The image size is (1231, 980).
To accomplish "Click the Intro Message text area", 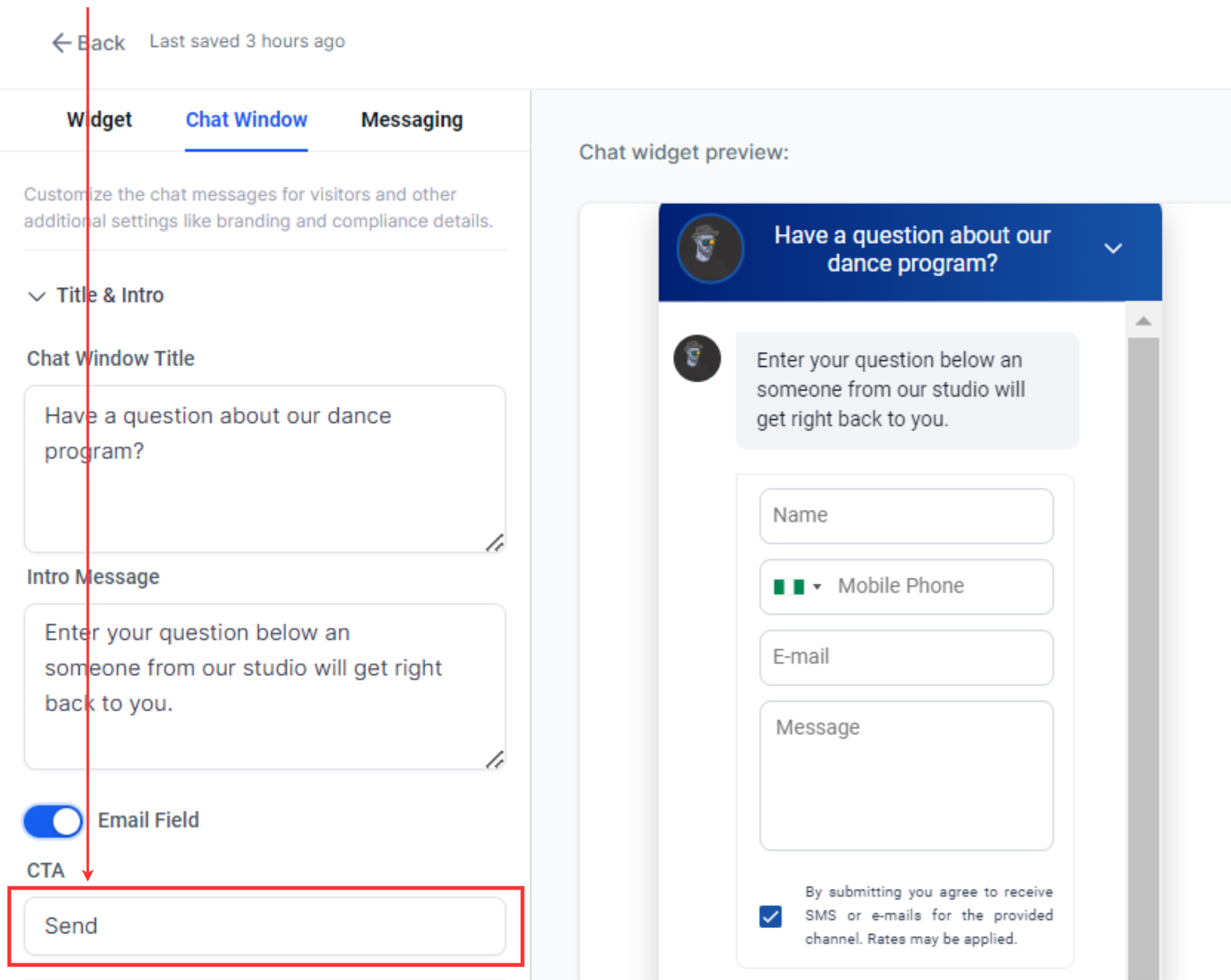I will [x=265, y=686].
